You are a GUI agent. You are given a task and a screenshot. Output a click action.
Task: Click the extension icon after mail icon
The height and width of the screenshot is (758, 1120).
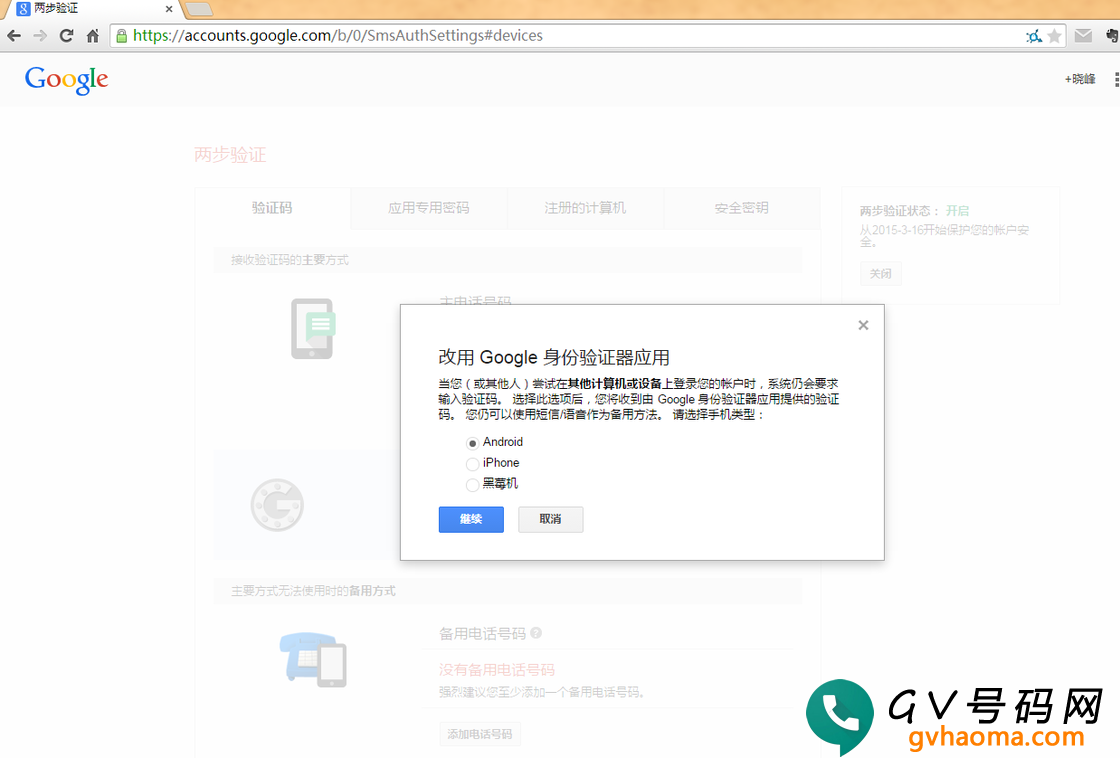1112,36
